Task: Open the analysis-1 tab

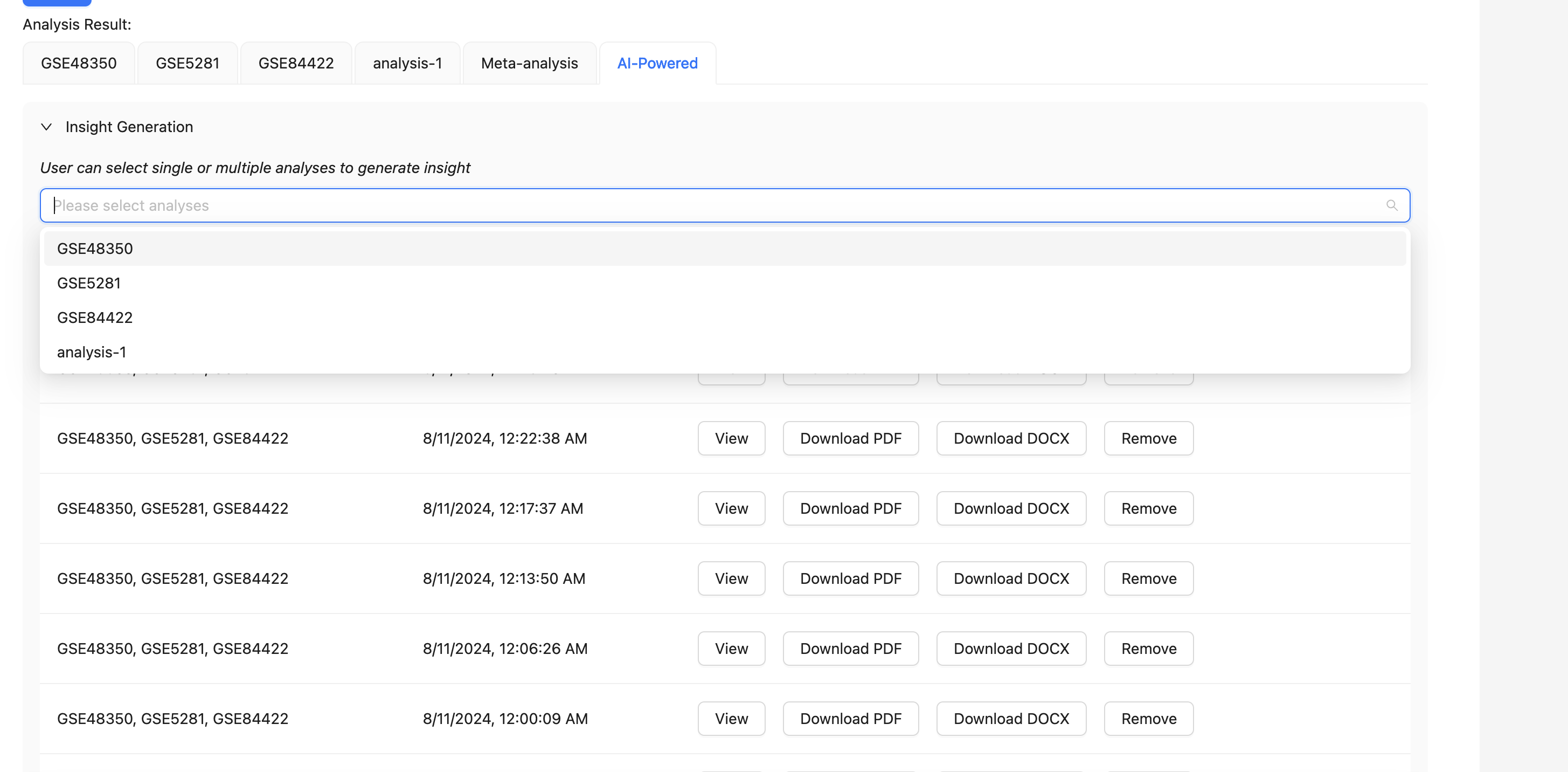Action: 407,63
